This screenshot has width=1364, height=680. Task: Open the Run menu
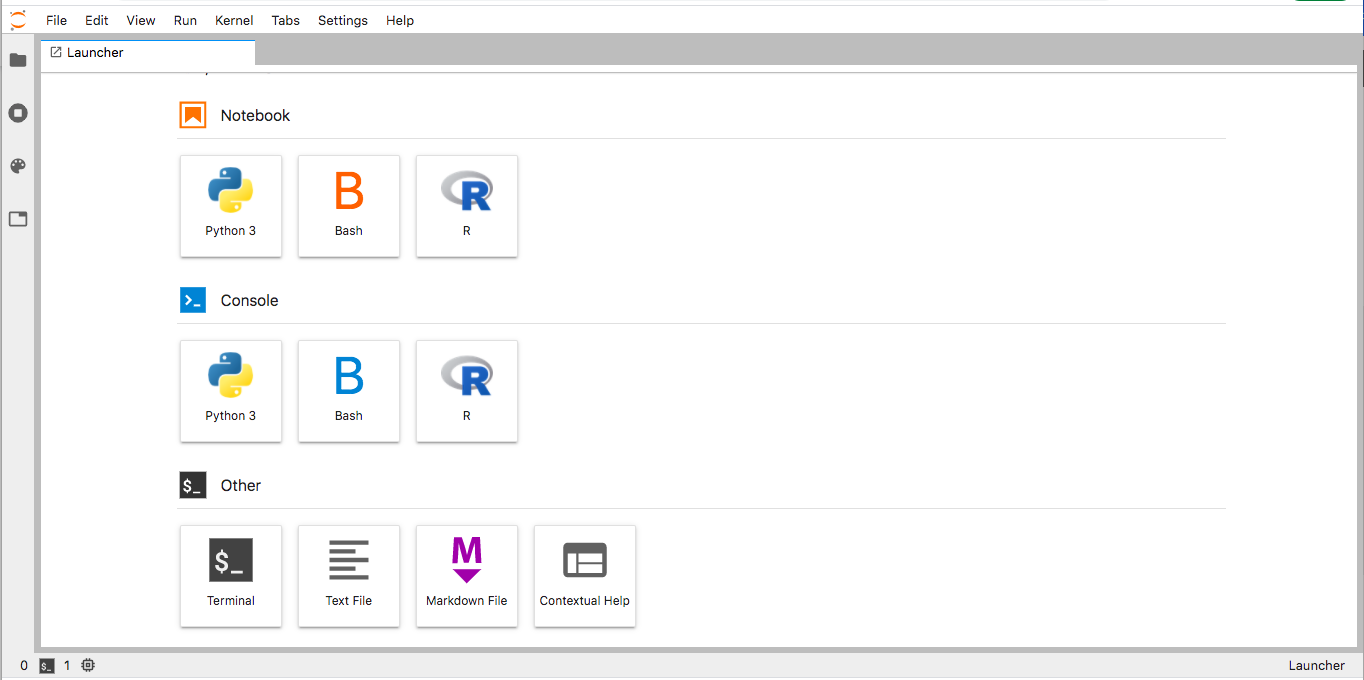[185, 20]
